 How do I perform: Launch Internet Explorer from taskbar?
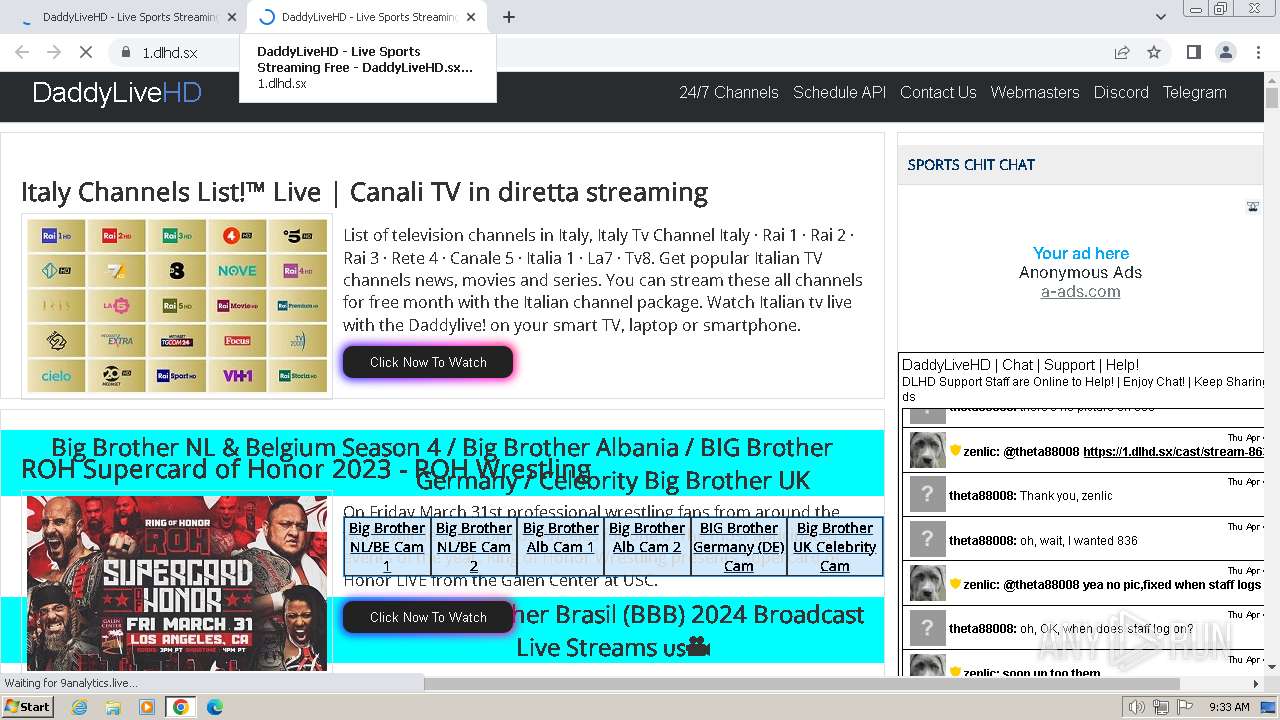coord(79,707)
